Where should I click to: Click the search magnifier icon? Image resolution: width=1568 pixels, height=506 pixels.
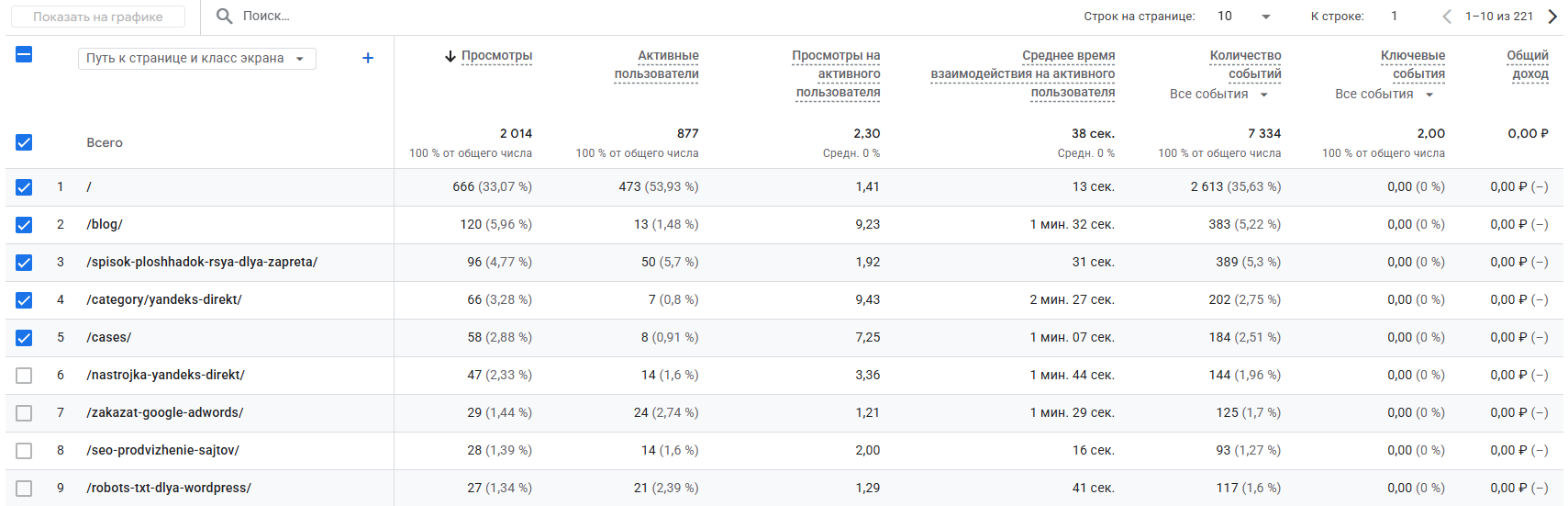[224, 16]
